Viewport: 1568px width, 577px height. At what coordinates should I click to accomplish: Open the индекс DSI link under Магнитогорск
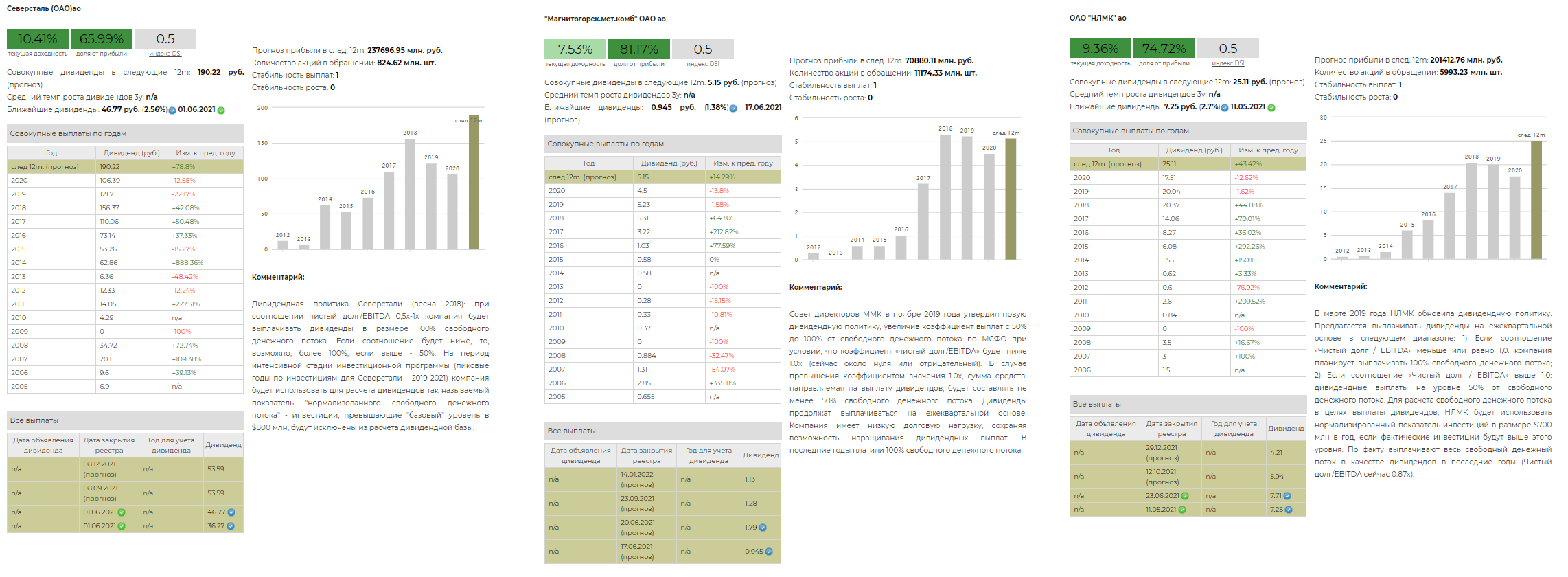point(703,64)
